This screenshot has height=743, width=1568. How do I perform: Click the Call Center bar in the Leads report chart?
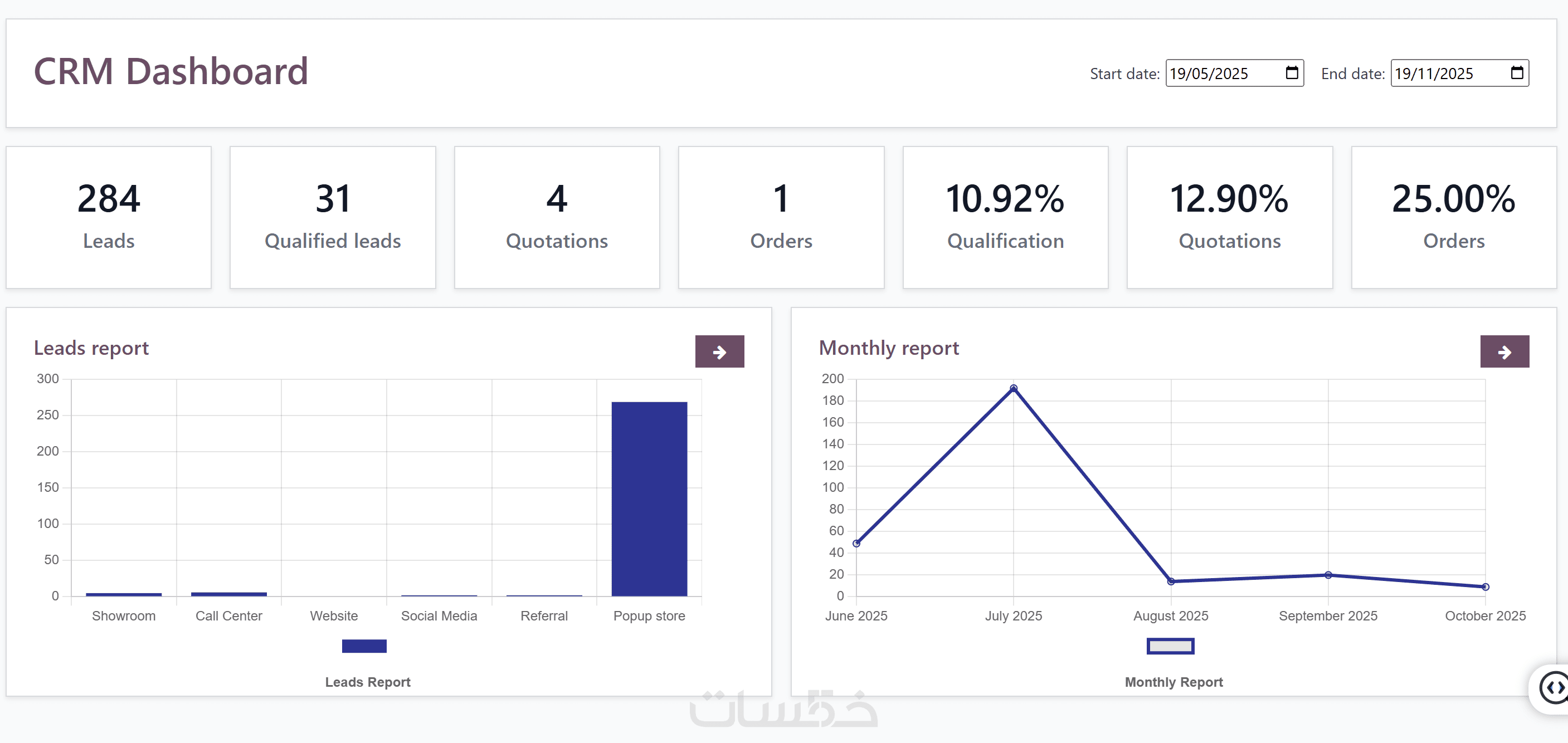click(x=229, y=594)
